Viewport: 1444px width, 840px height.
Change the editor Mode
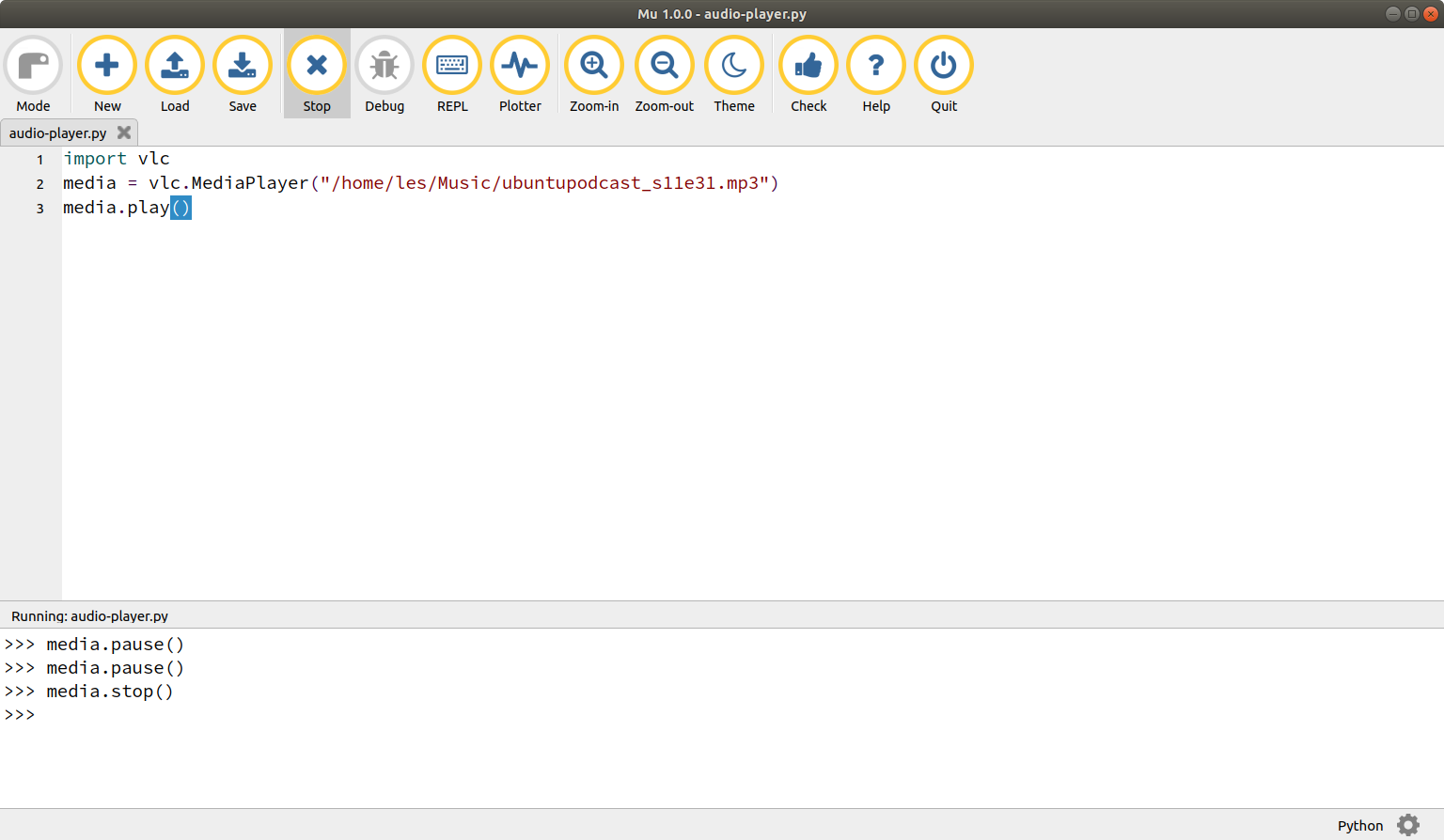coord(33,73)
